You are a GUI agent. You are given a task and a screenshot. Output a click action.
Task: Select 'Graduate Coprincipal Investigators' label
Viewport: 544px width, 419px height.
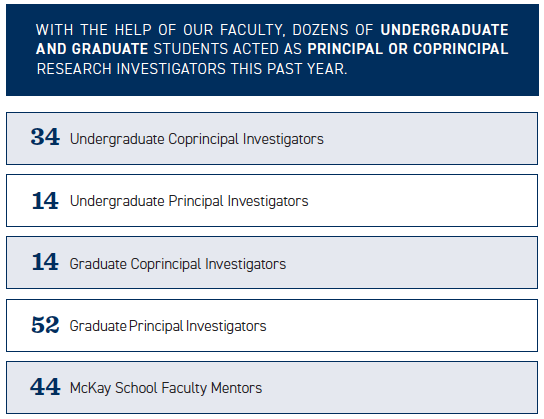point(178,264)
